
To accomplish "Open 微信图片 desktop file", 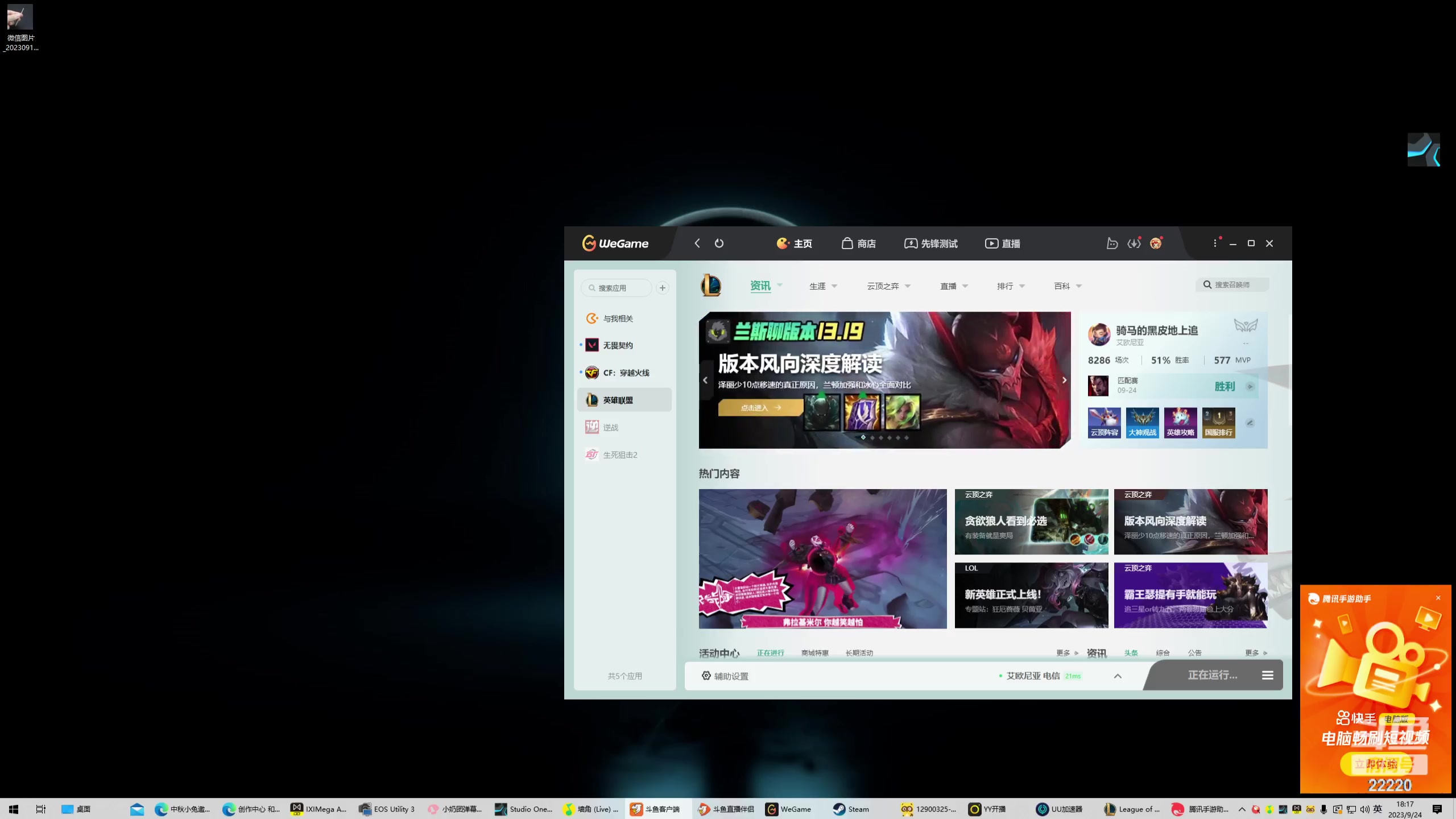I will pos(20,28).
